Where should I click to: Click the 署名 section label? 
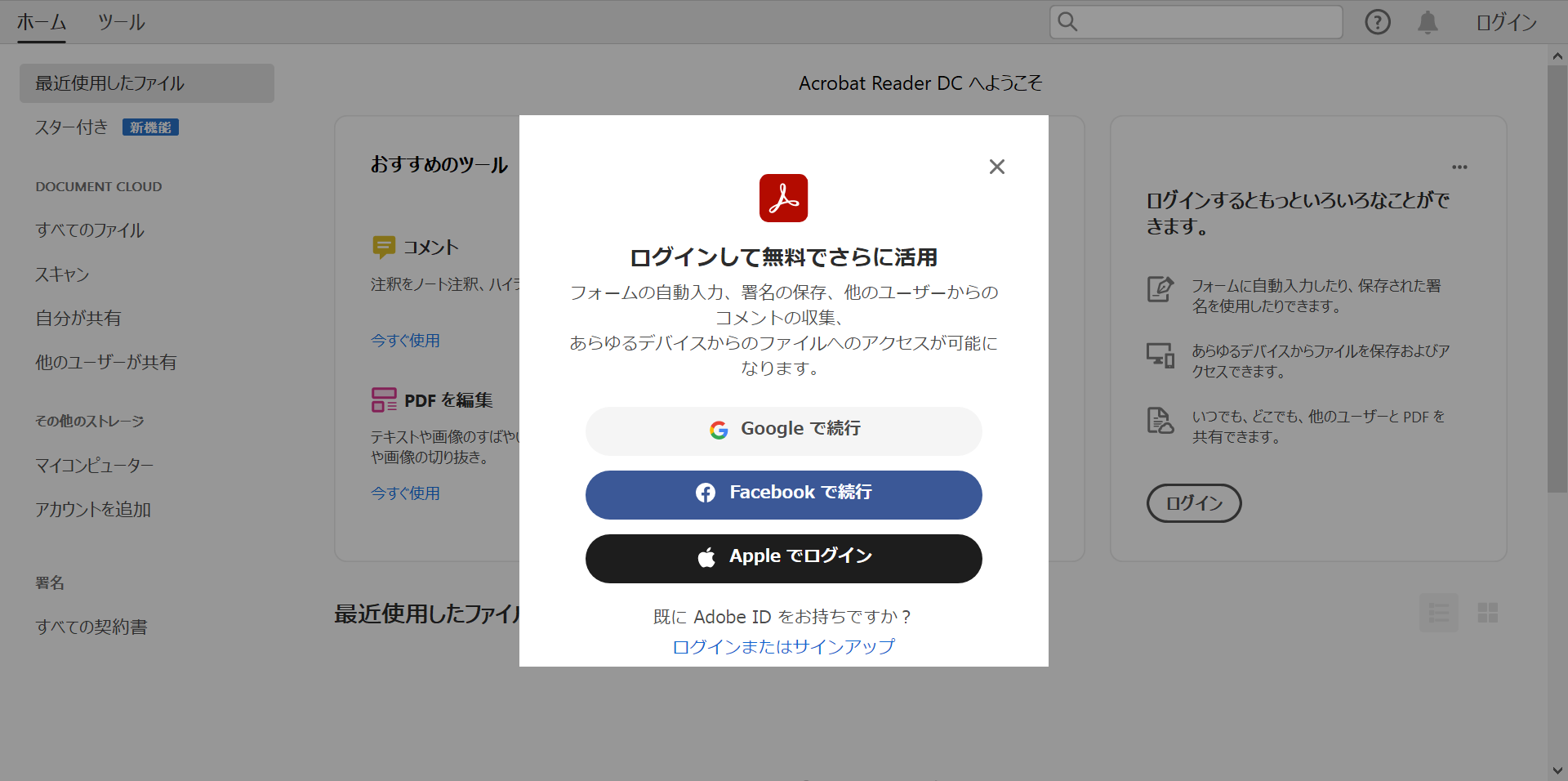click(50, 583)
